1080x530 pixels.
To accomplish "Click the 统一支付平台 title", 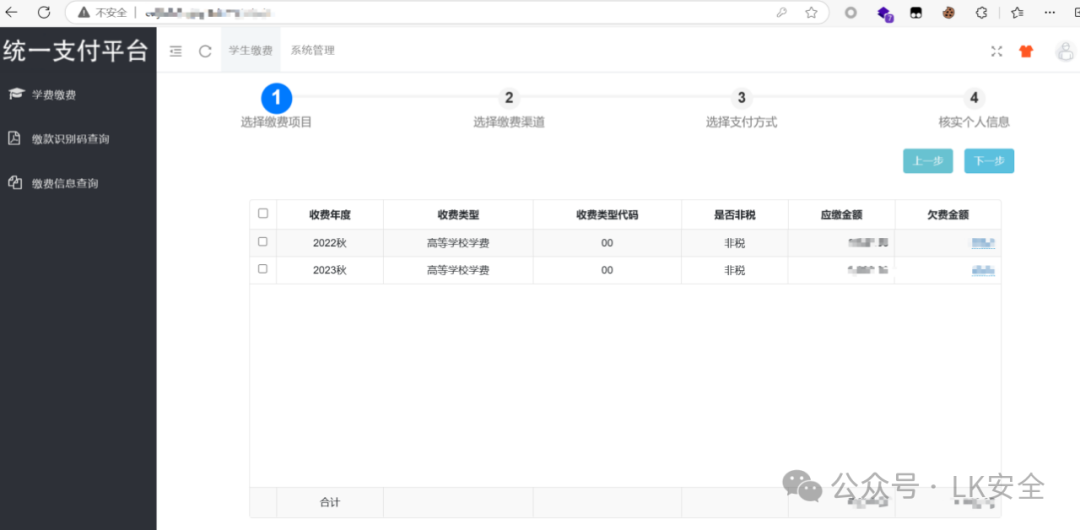I will tap(76, 52).
